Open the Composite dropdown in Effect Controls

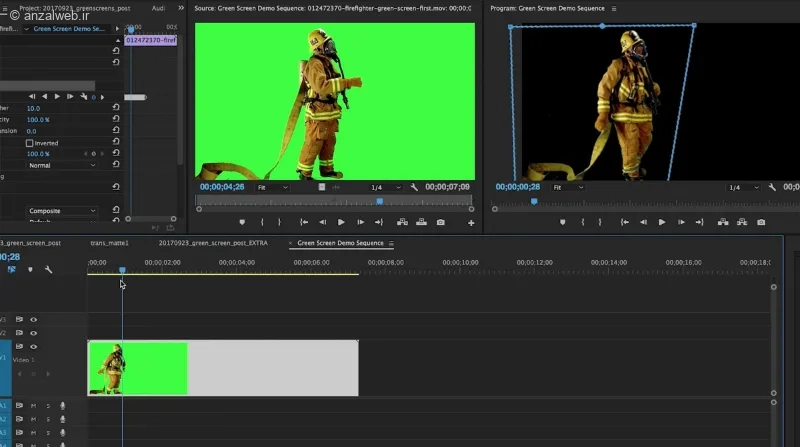[62, 211]
